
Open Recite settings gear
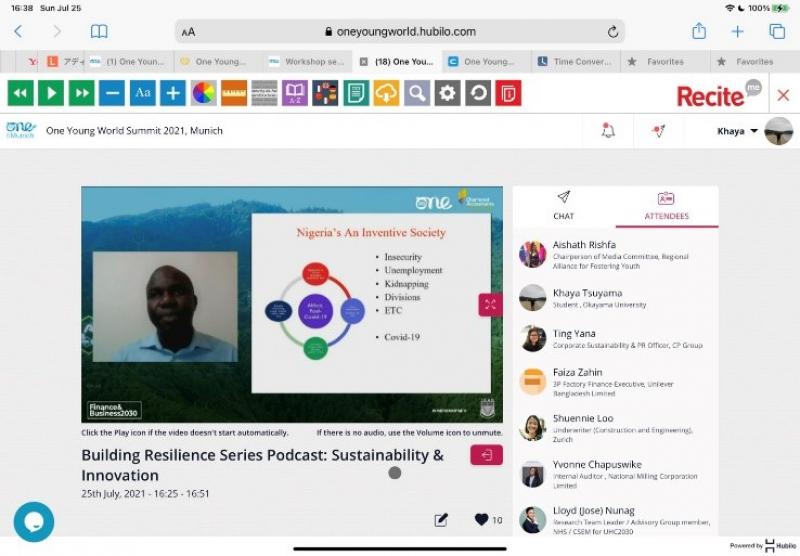click(447, 93)
